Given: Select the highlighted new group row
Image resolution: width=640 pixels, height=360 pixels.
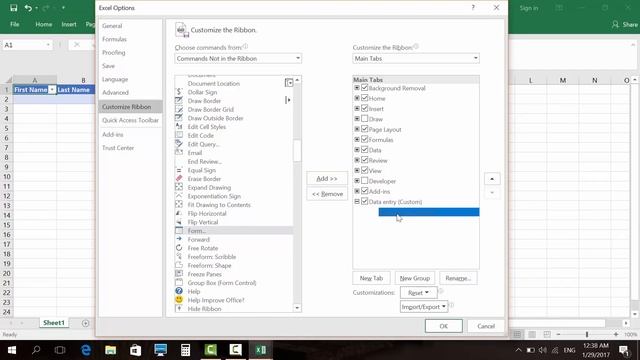Looking at the screenshot, I should [x=429, y=212].
